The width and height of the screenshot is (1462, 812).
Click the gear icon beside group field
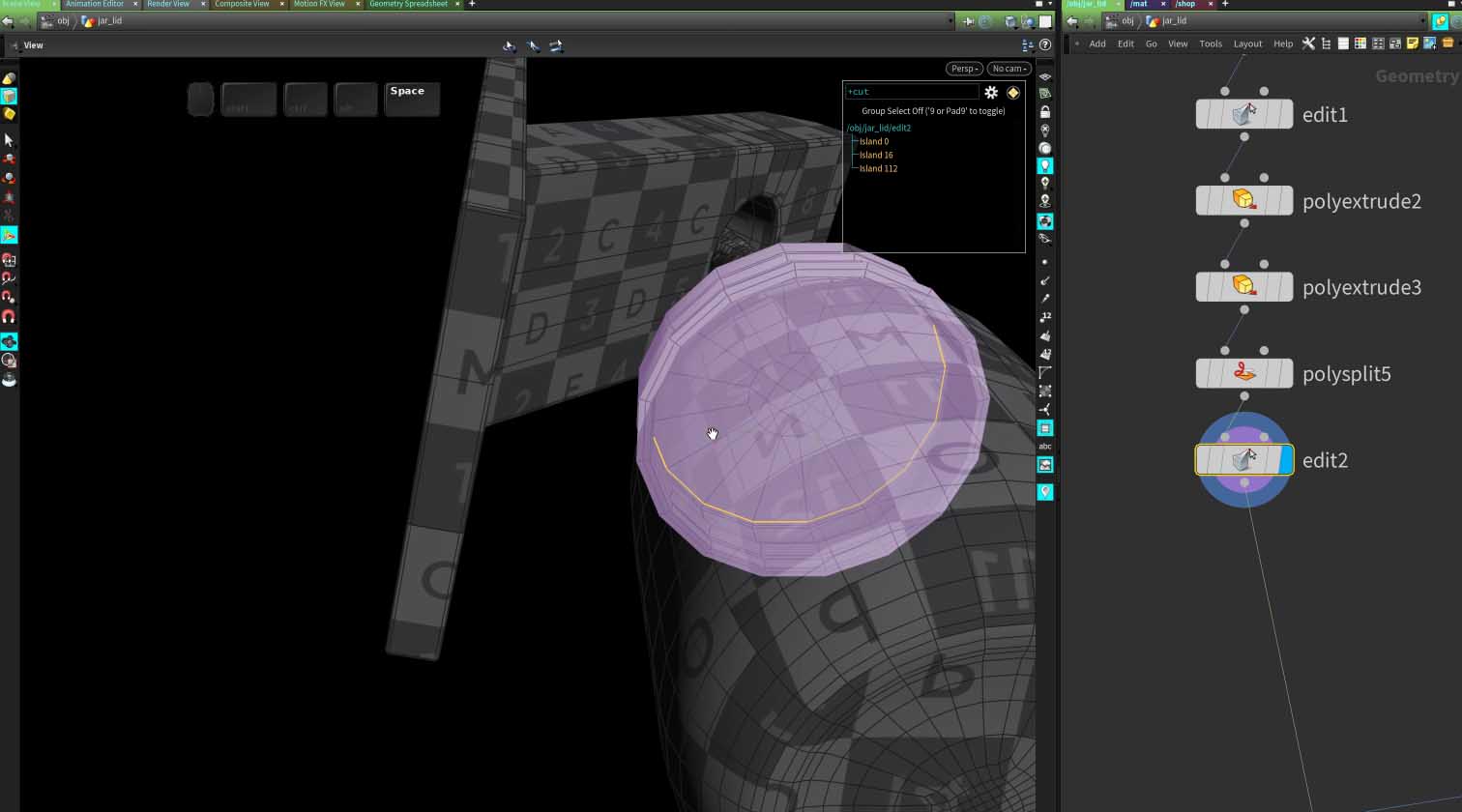991,92
